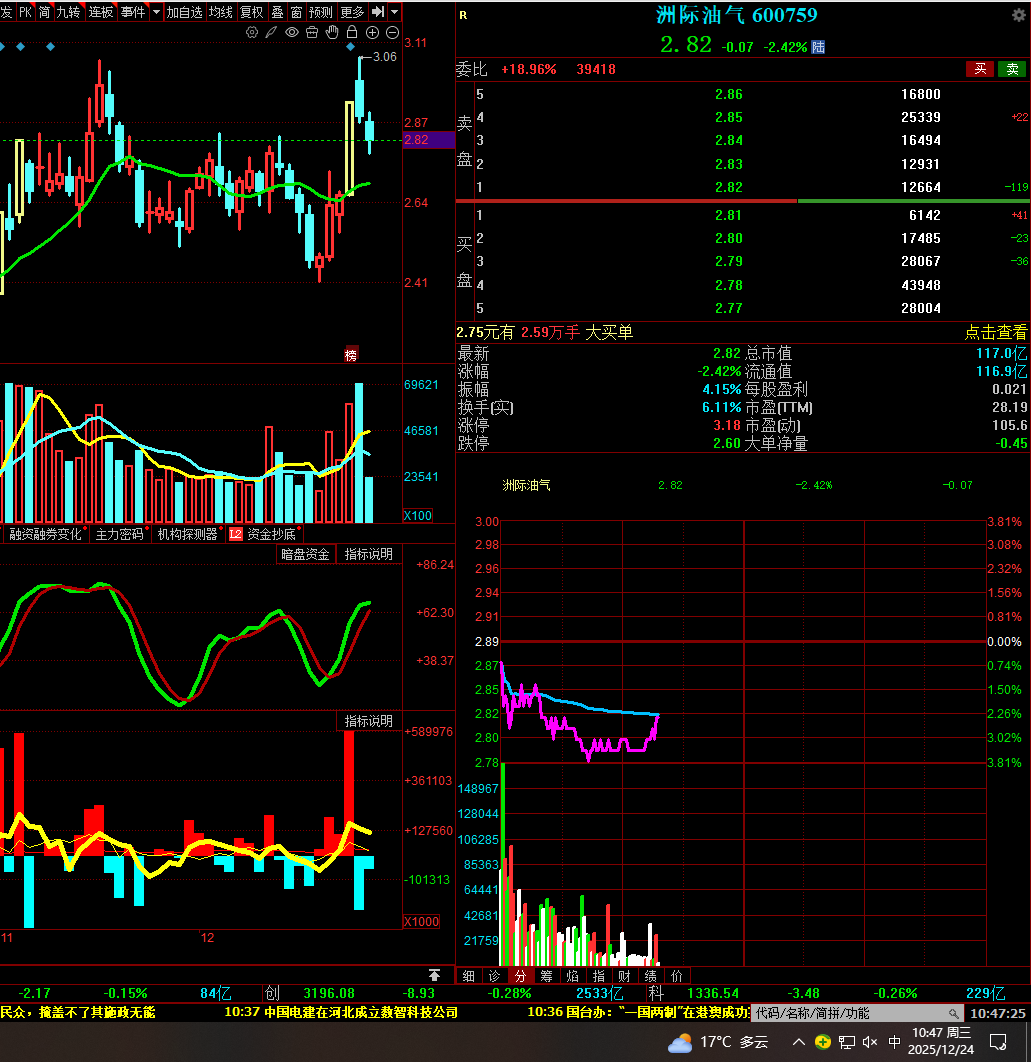Click the skip-to-end arrow icon in toolbar
Viewport: 1031px width, 1062px height.
coord(378,12)
